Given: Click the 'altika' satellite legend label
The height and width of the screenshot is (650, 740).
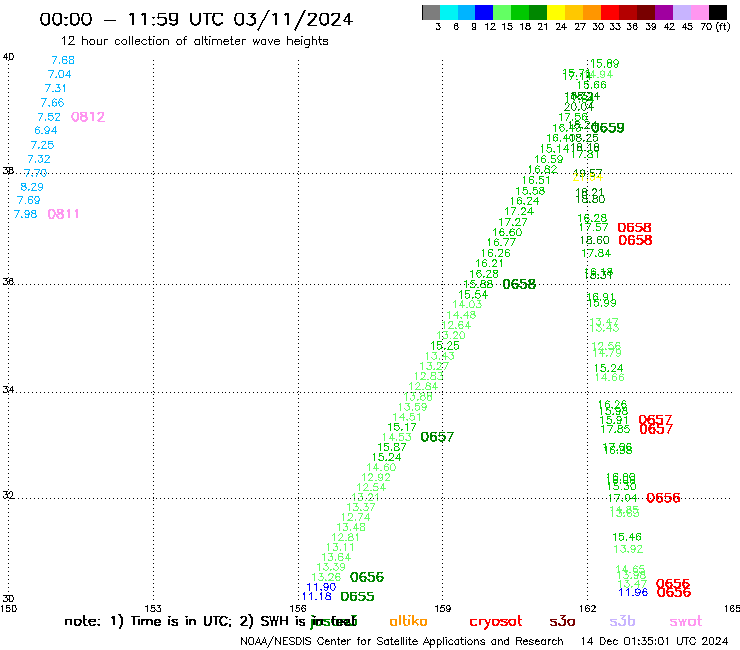Looking at the screenshot, I should tap(408, 621).
